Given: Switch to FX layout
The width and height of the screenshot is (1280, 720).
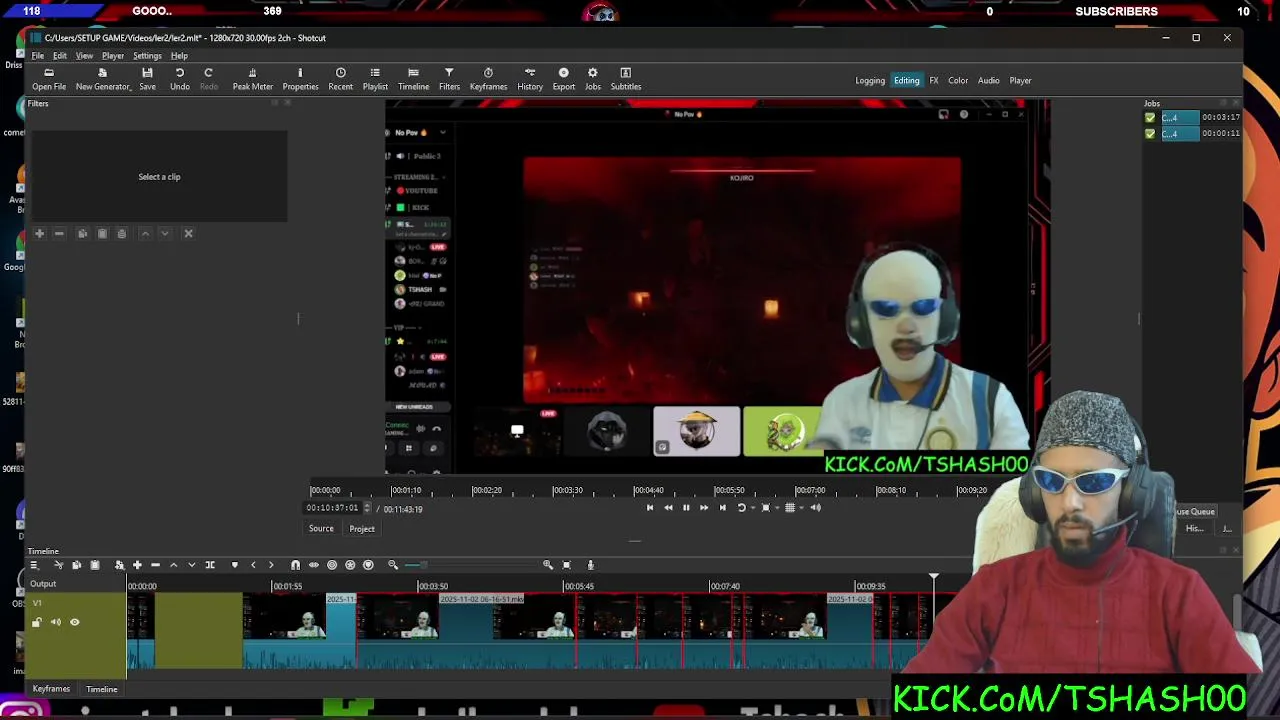Looking at the screenshot, I should click(934, 81).
